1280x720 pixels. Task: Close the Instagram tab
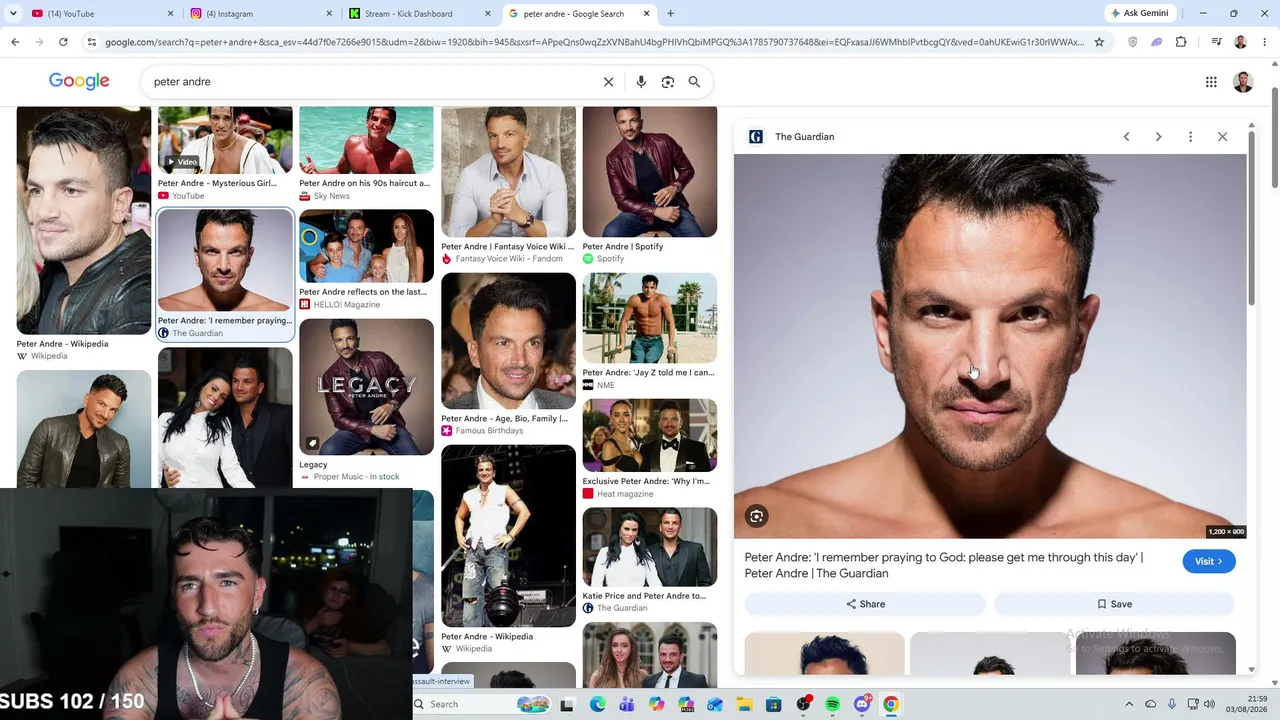click(329, 14)
